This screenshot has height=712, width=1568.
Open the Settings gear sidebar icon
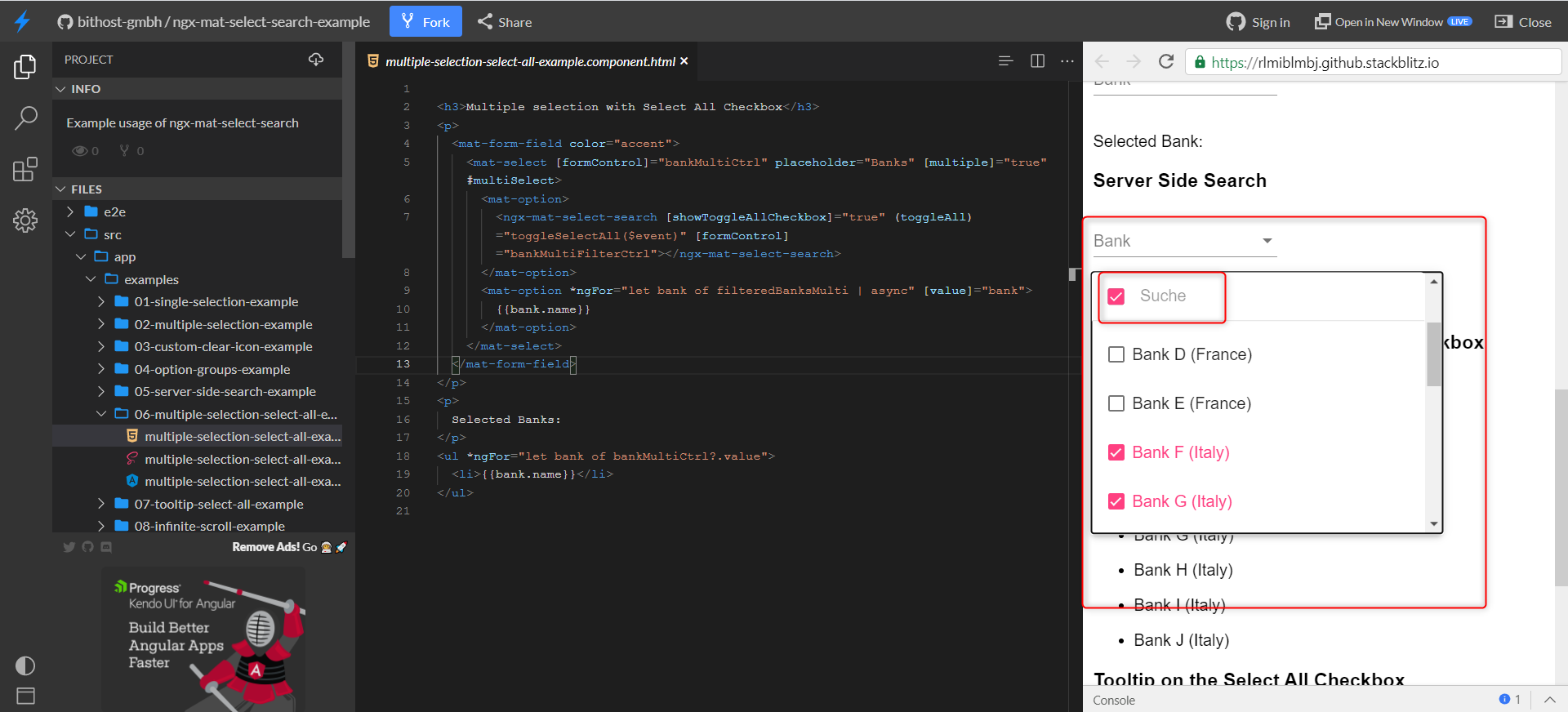25,220
